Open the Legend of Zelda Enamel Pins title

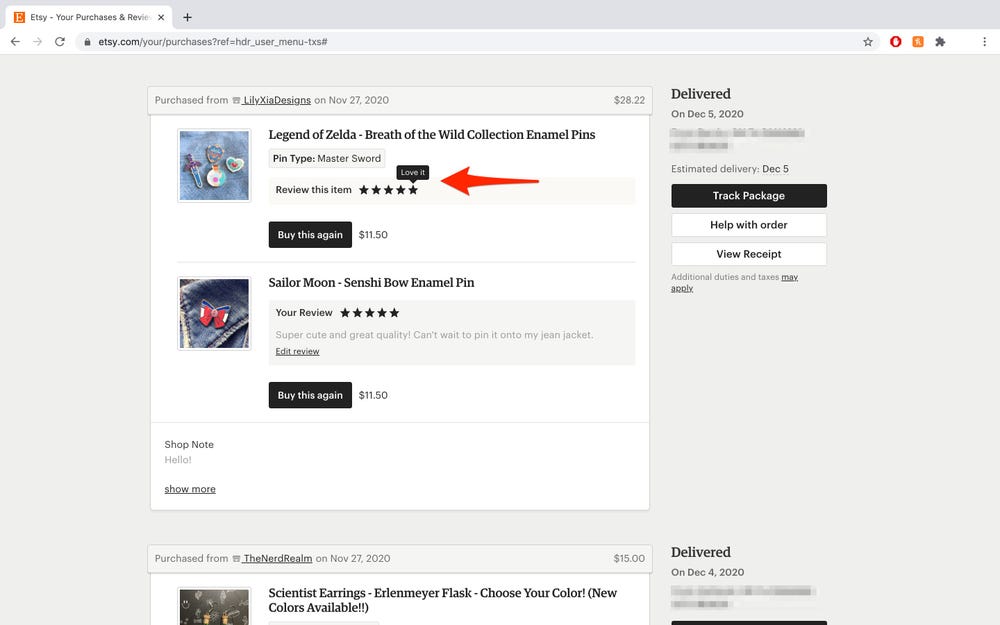(x=432, y=135)
